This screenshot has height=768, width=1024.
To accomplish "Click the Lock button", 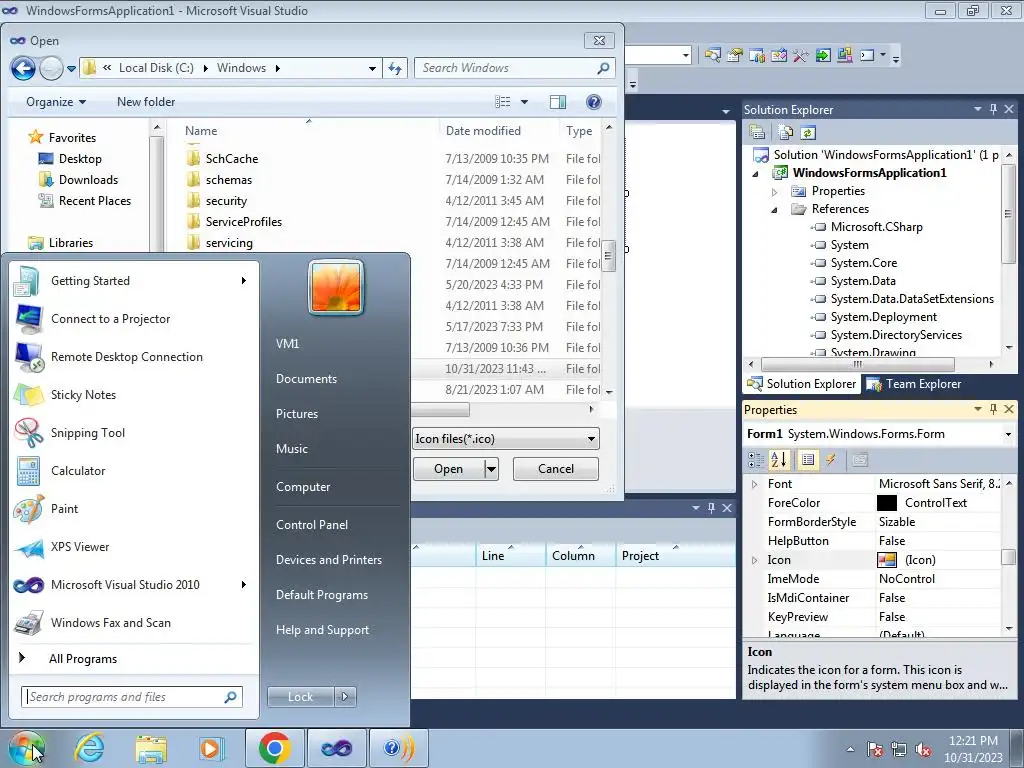I will point(300,697).
